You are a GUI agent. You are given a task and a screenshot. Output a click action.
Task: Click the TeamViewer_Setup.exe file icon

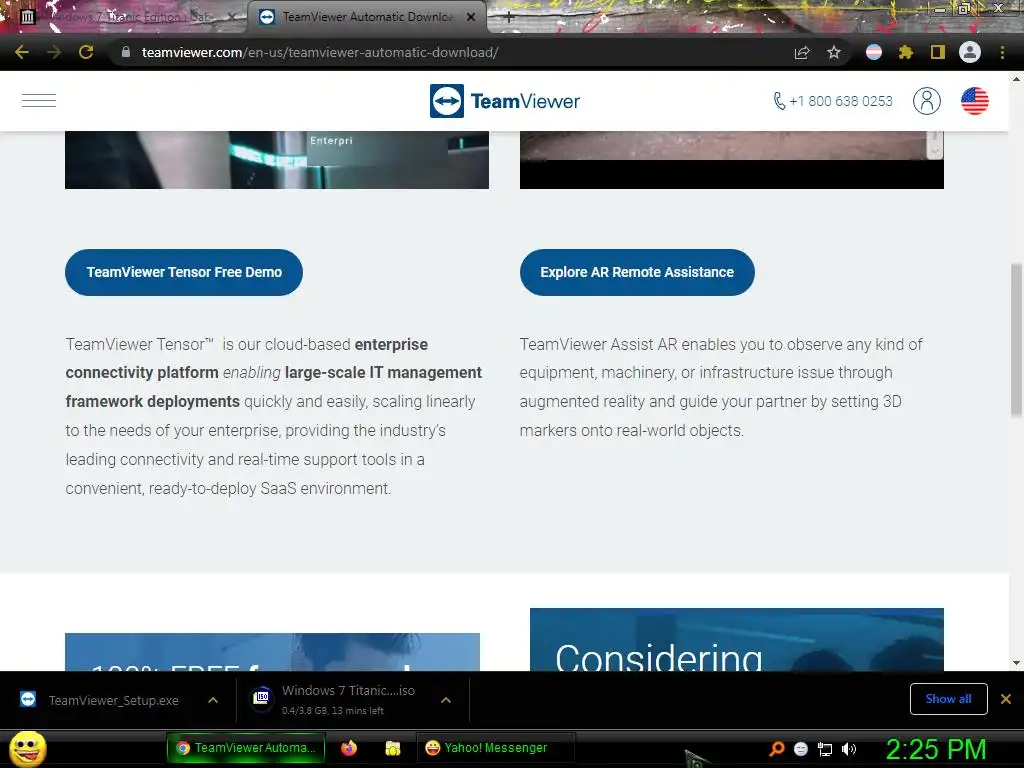(28, 699)
